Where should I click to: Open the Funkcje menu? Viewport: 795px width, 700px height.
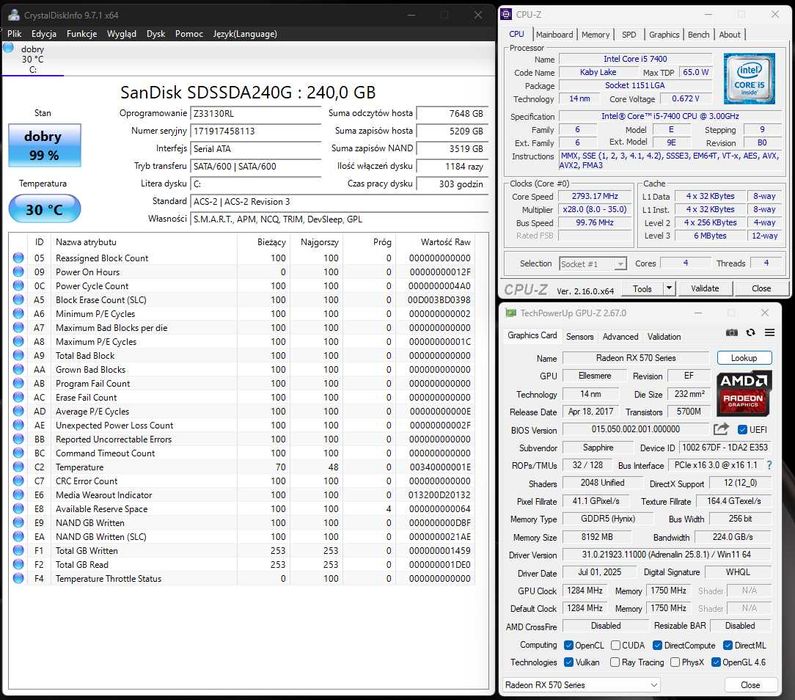click(x=82, y=33)
